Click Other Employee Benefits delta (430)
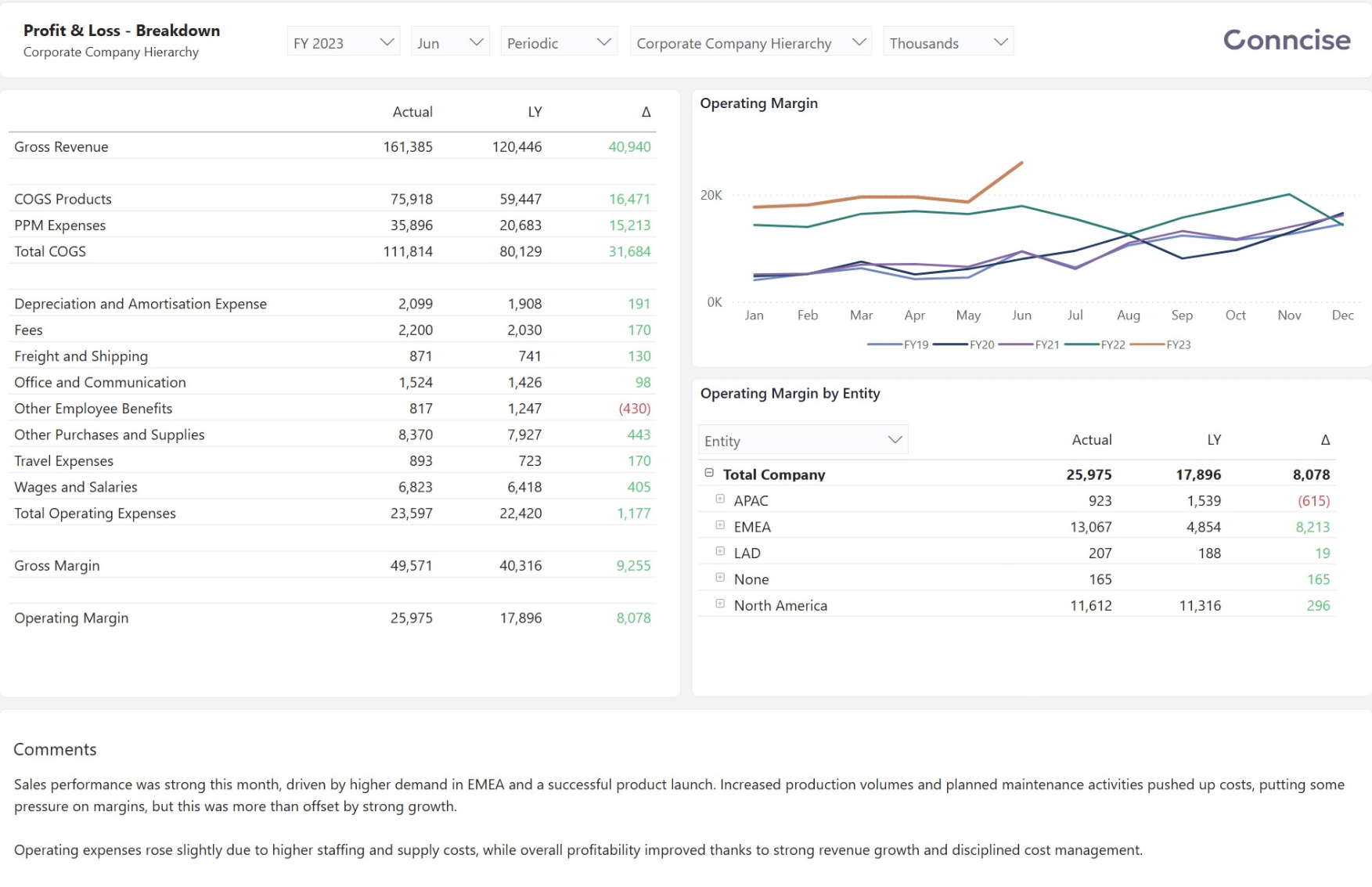Image resolution: width=1372 pixels, height=887 pixels. pos(634,409)
